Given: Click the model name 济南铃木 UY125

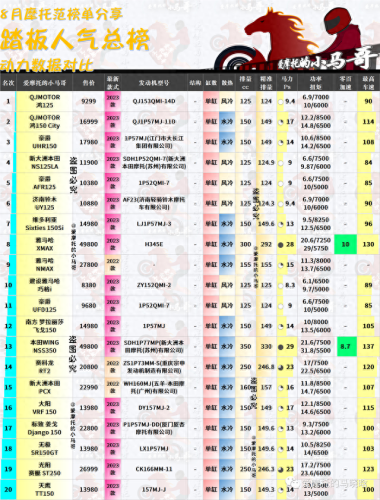Looking at the screenshot, I should [x=44, y=203].
